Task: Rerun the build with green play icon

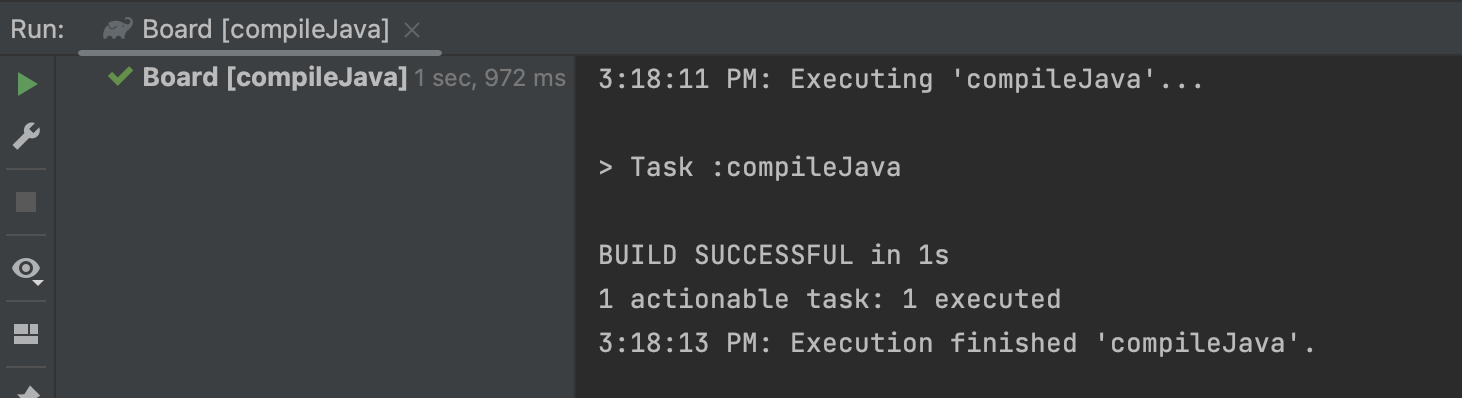Action: click(x=27, y=85)
